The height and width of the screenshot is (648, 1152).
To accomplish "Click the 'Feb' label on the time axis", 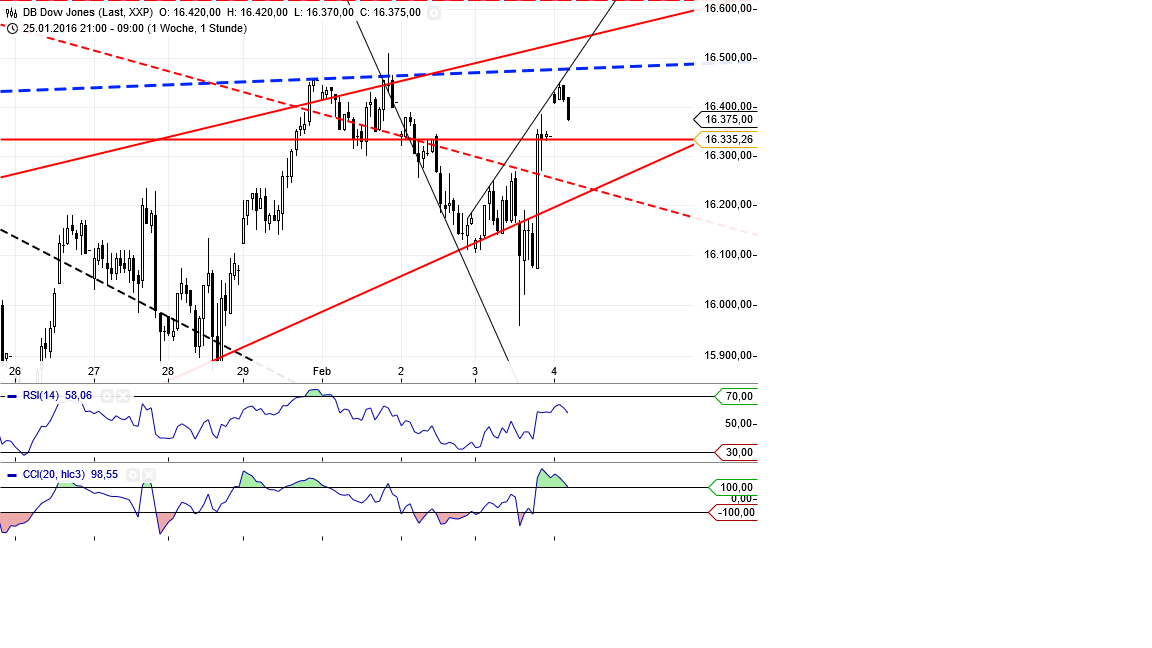I will 322,370.
